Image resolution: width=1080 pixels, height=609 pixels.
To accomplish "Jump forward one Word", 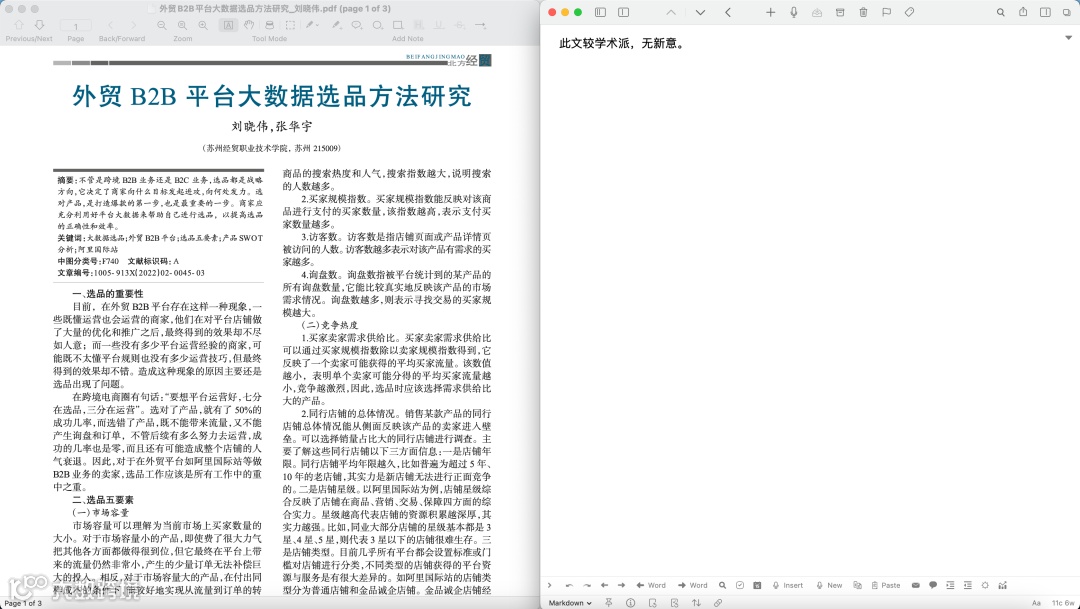I will tap(692, 586).
